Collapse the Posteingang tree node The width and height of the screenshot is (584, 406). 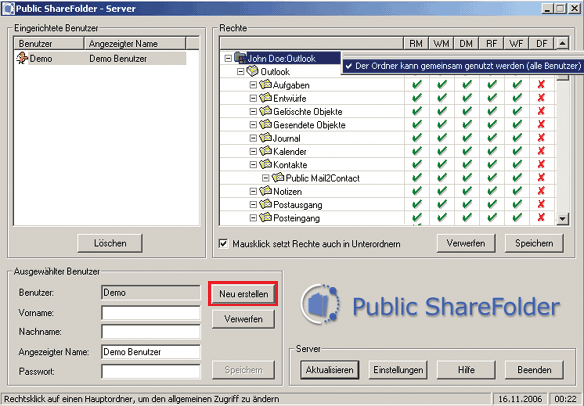pyautogui.click(x=253, y=218)
